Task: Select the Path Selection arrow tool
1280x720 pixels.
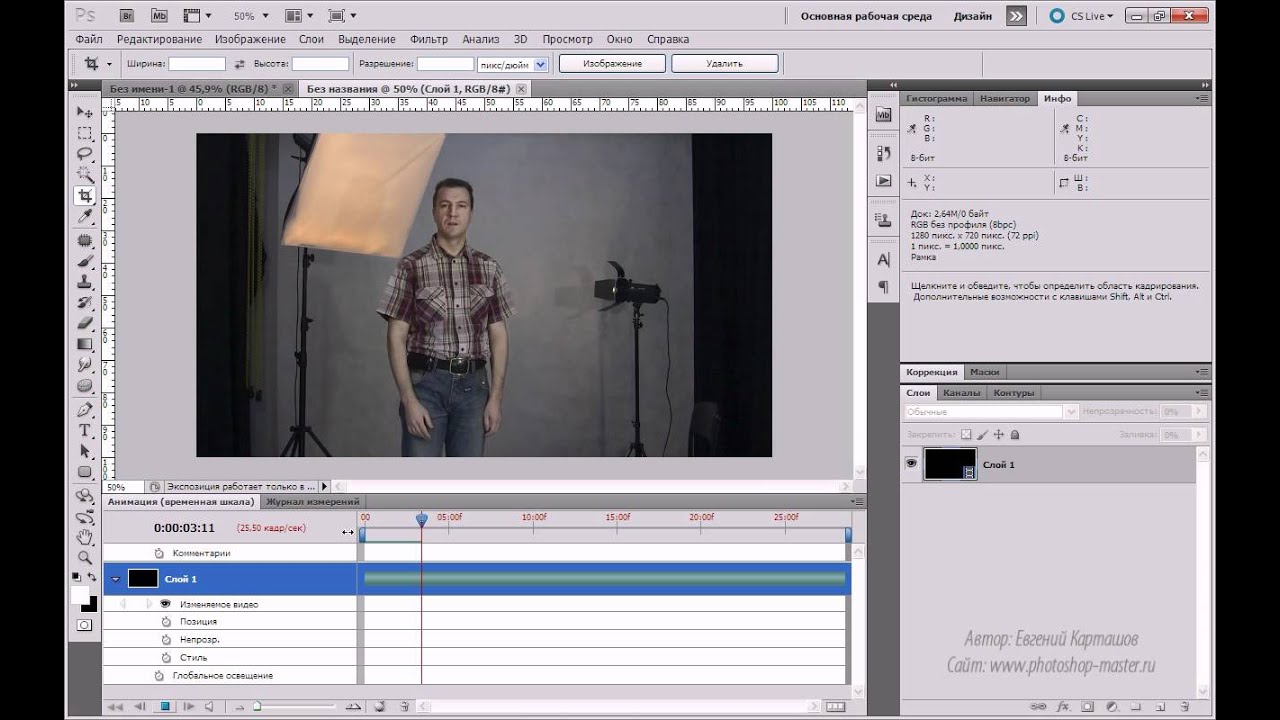Action: pyautogui.click(x=85, y=451)
